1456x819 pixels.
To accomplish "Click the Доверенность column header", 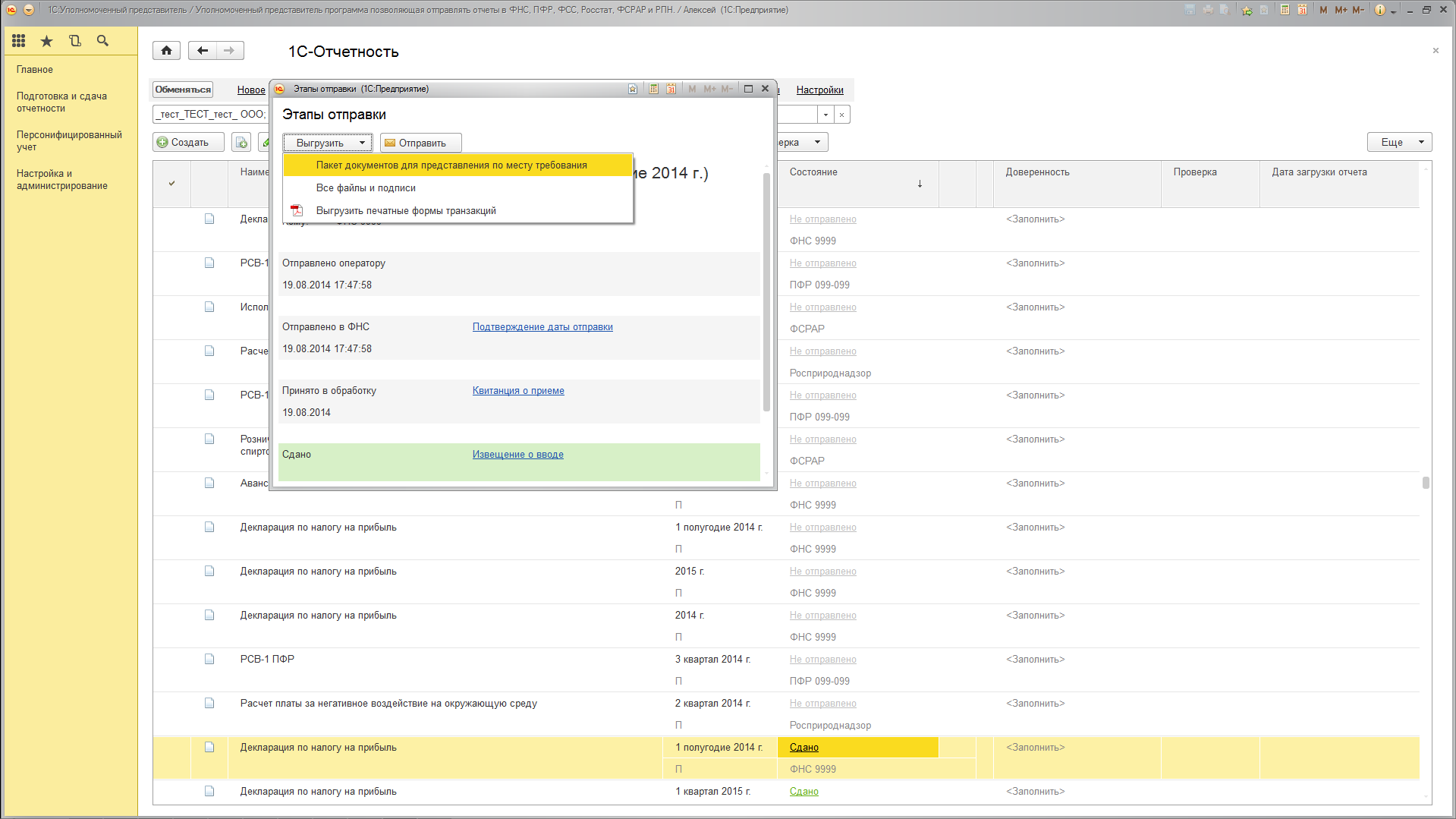I will (1077, 184).
